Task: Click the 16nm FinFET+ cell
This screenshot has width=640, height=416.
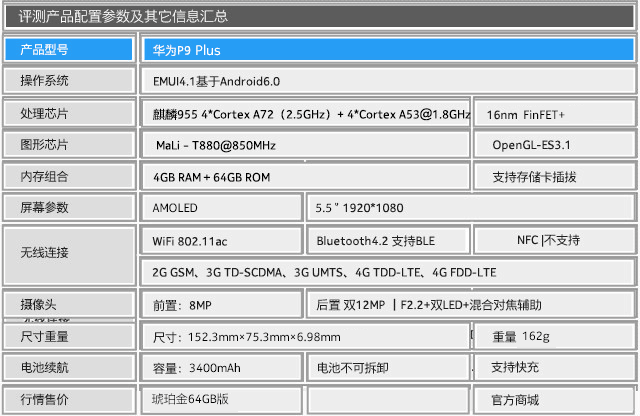Action: coord(554,115)
